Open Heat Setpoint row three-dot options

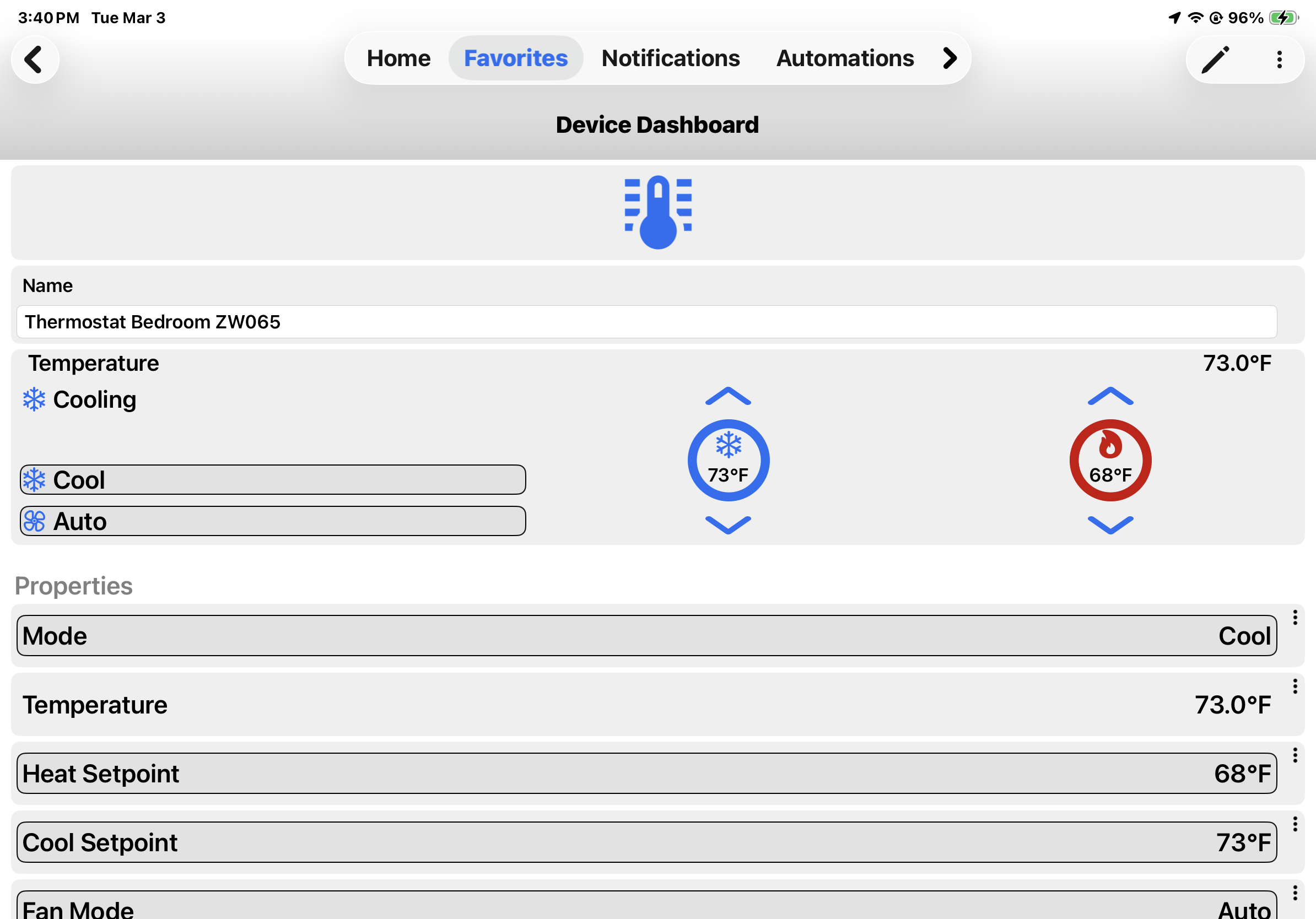click(1295, 755)
